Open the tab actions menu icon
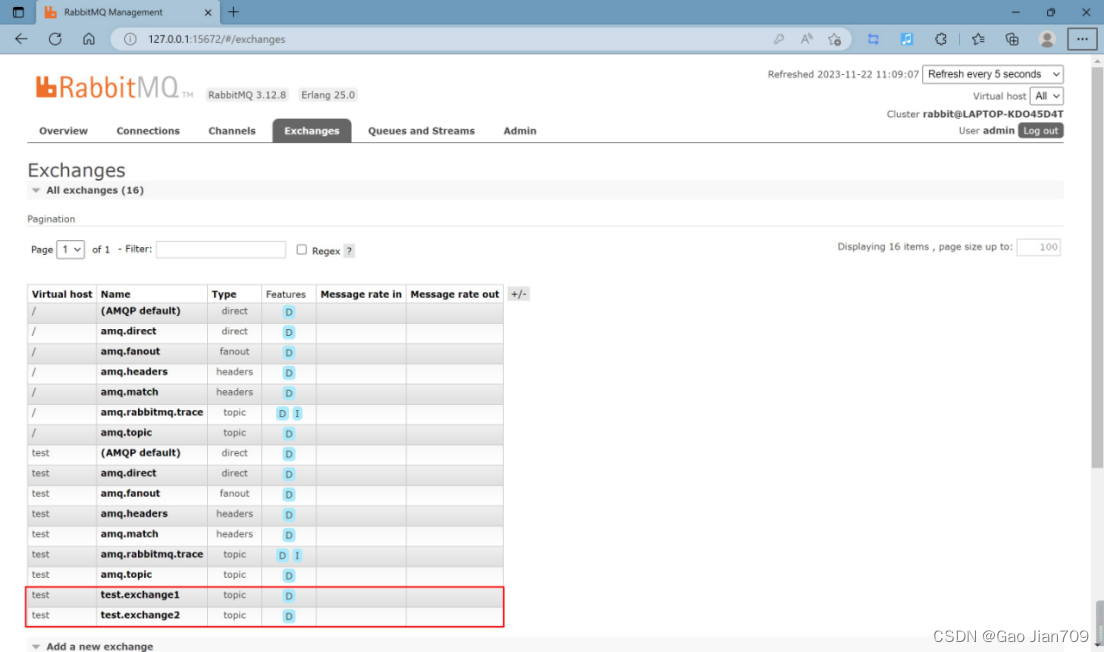The image size is (1104, 652). click(18, 12)
